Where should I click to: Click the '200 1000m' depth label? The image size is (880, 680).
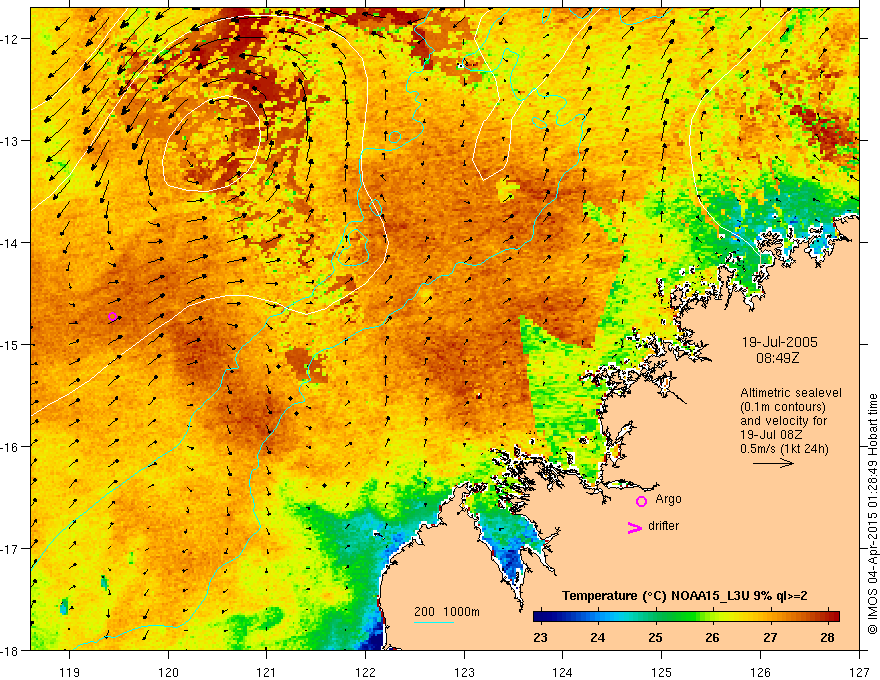(x=447, y=612)
